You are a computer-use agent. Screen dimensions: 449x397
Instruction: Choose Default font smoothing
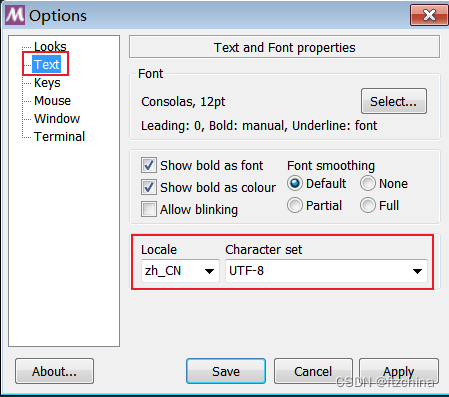pos(295,183)
